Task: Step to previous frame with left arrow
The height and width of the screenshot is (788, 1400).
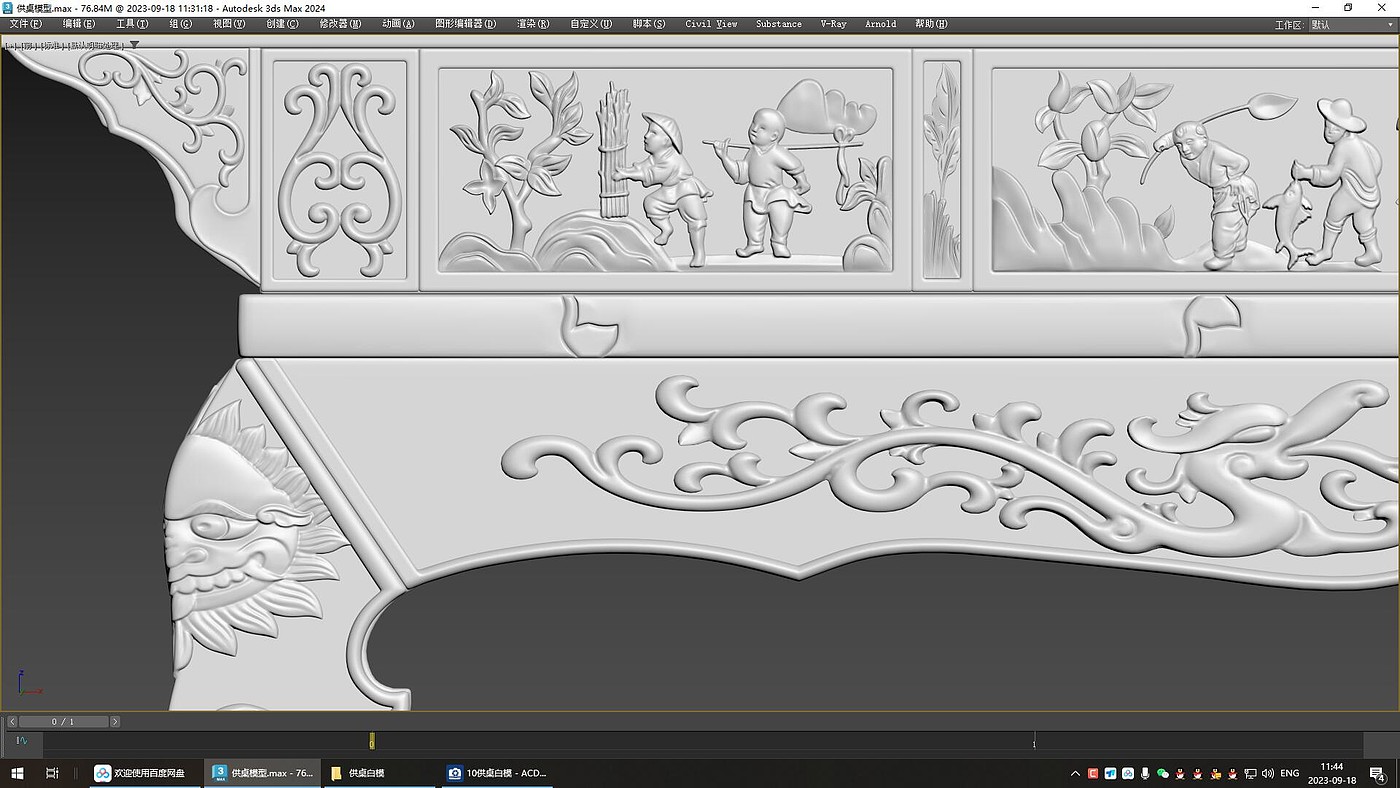Action: (12, 721)
